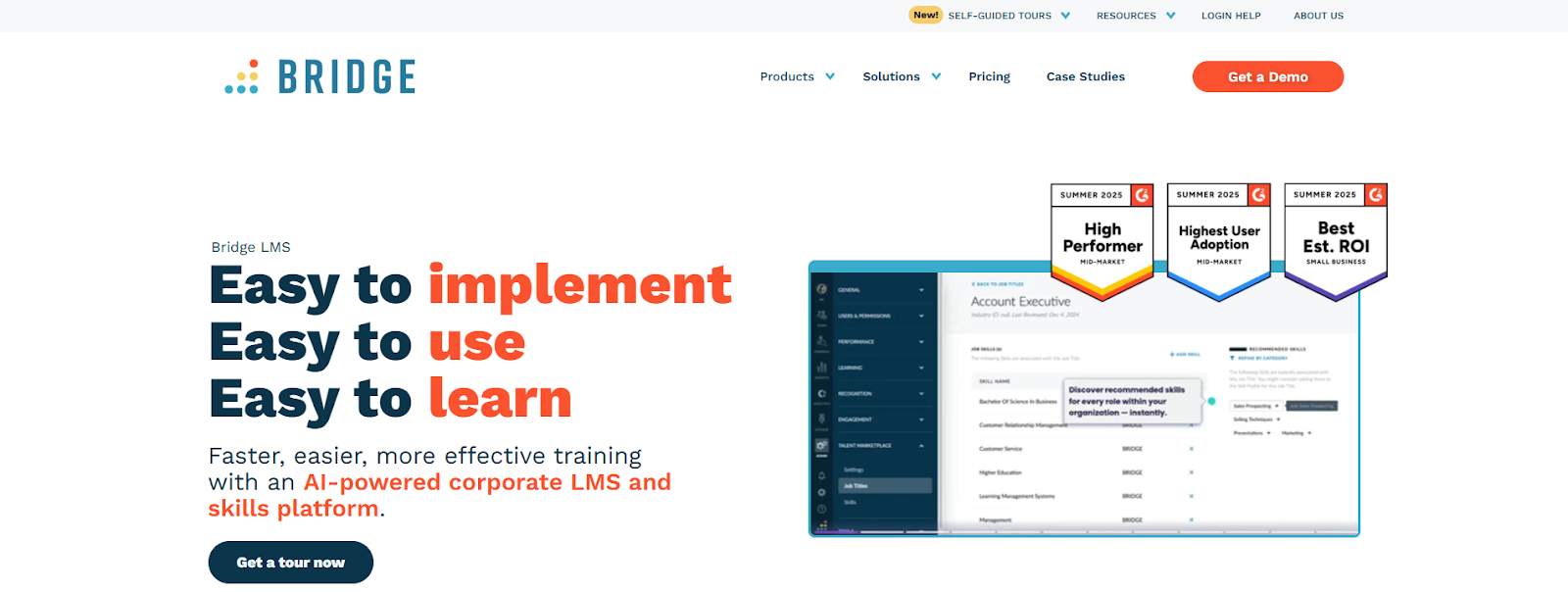
Task: Click the Get a tour now button
Action: (x=290, y=563)
